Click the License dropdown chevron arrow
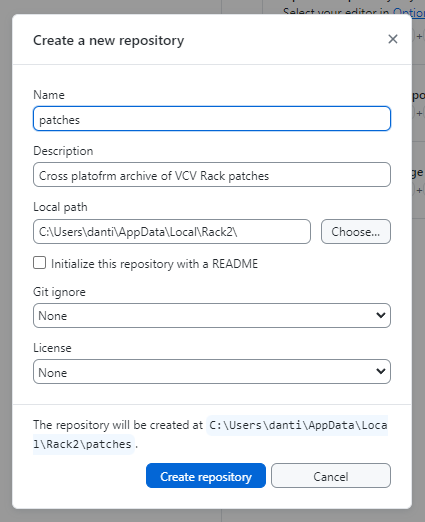 point(380,371)
